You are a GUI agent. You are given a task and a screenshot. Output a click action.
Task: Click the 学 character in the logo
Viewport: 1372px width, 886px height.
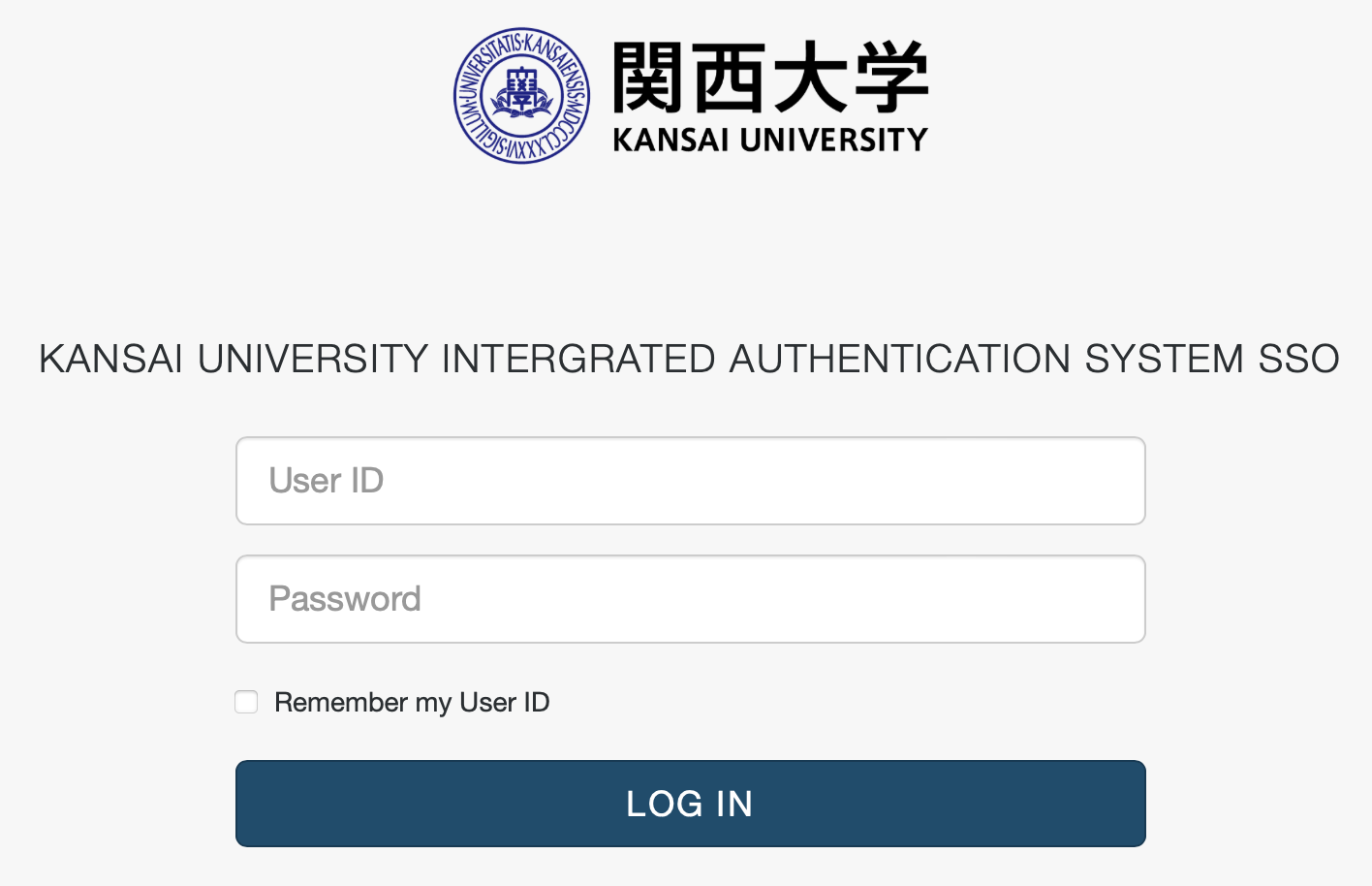point(892,78)
